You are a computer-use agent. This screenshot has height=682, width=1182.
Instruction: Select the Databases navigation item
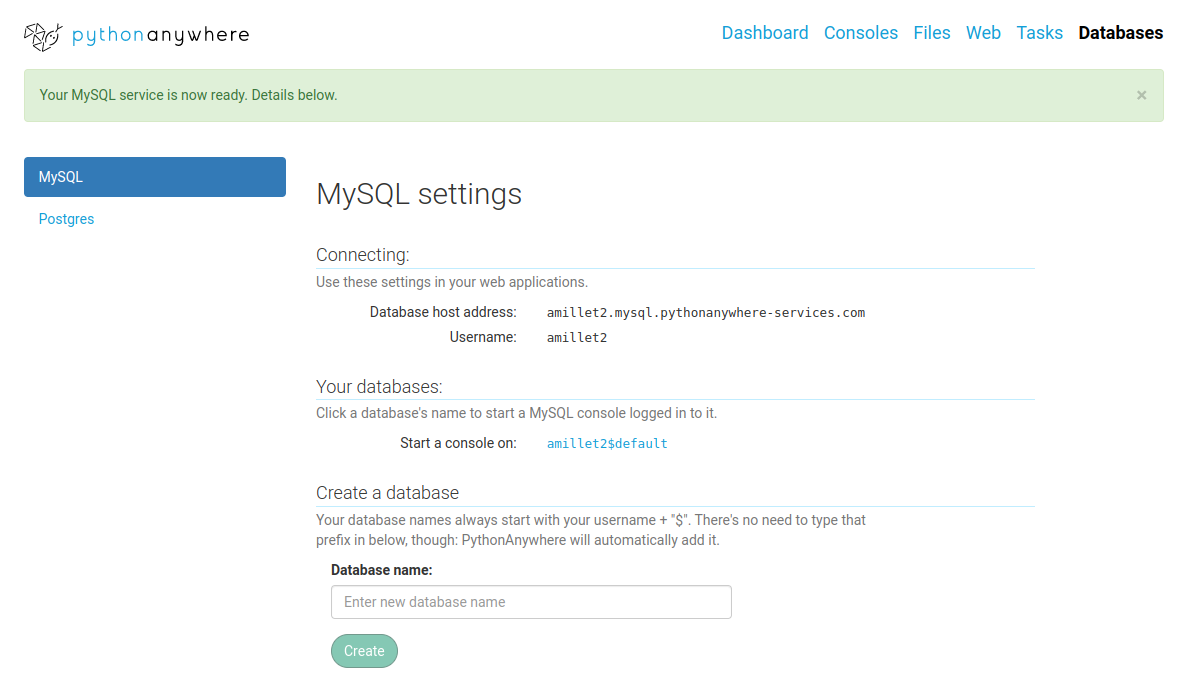click(x=1120, y=33)
